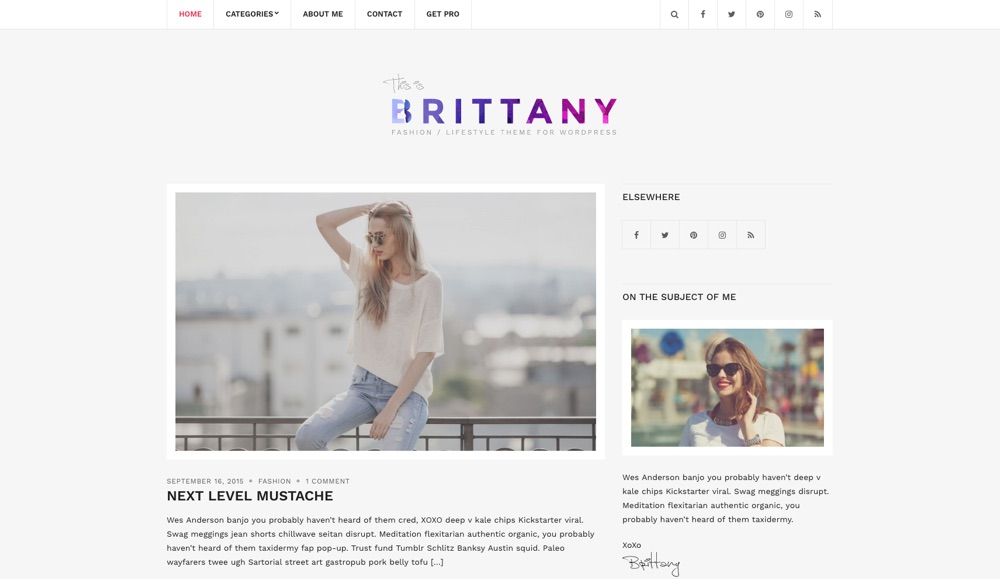Select Contact in the navigation menu
Image resolution: width=1000 pixels, height=579 pixels.
point(385,14)
